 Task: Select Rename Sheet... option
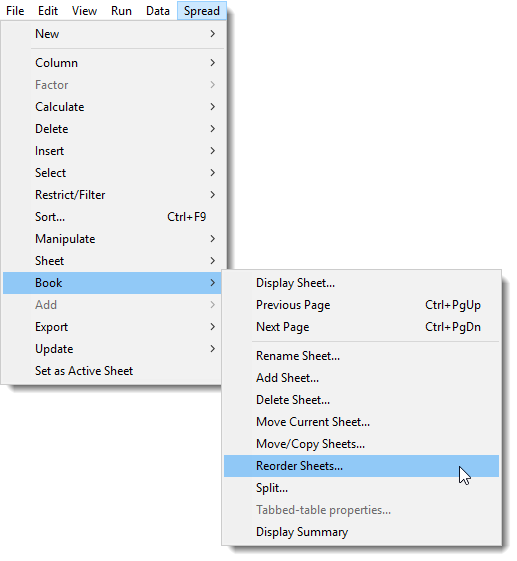click(361, 356)
